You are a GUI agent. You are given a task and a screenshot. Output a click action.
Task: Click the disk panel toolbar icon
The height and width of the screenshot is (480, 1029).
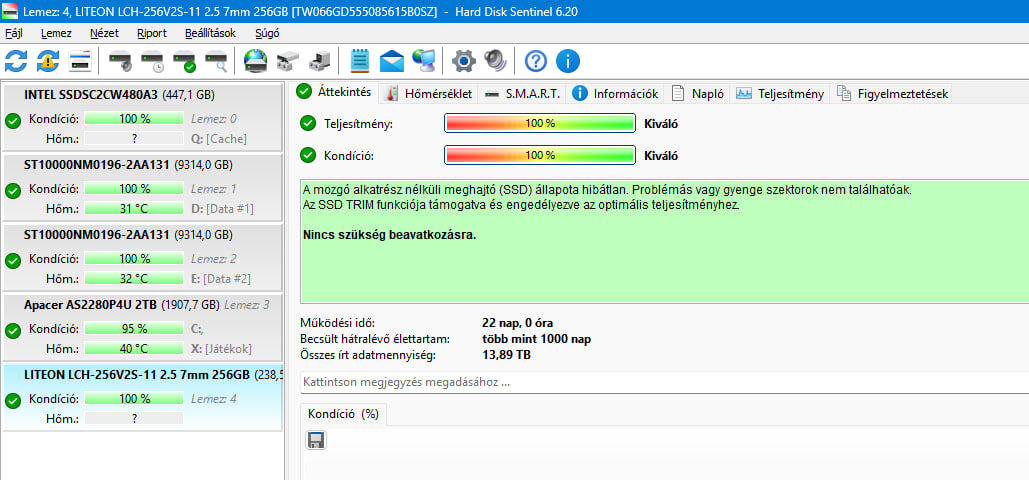click(80, 61)
